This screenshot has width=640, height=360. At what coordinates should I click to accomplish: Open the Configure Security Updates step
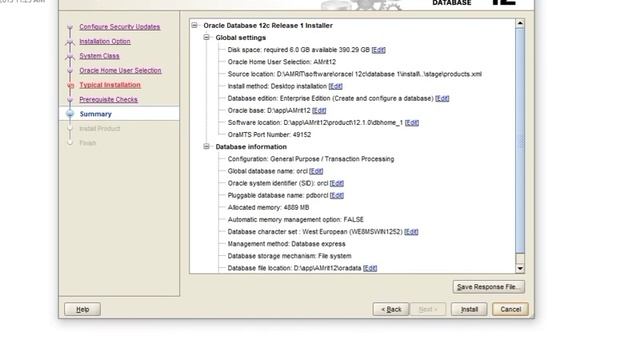point(120,27)
